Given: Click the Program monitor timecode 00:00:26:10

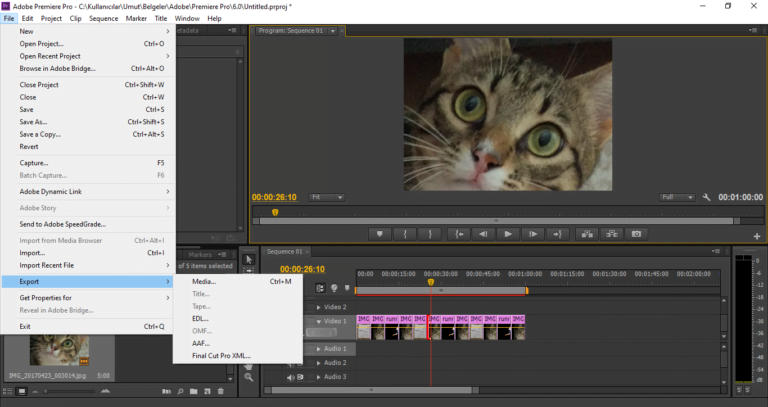Looking at the screenshot, I should (x=274, y=197).
